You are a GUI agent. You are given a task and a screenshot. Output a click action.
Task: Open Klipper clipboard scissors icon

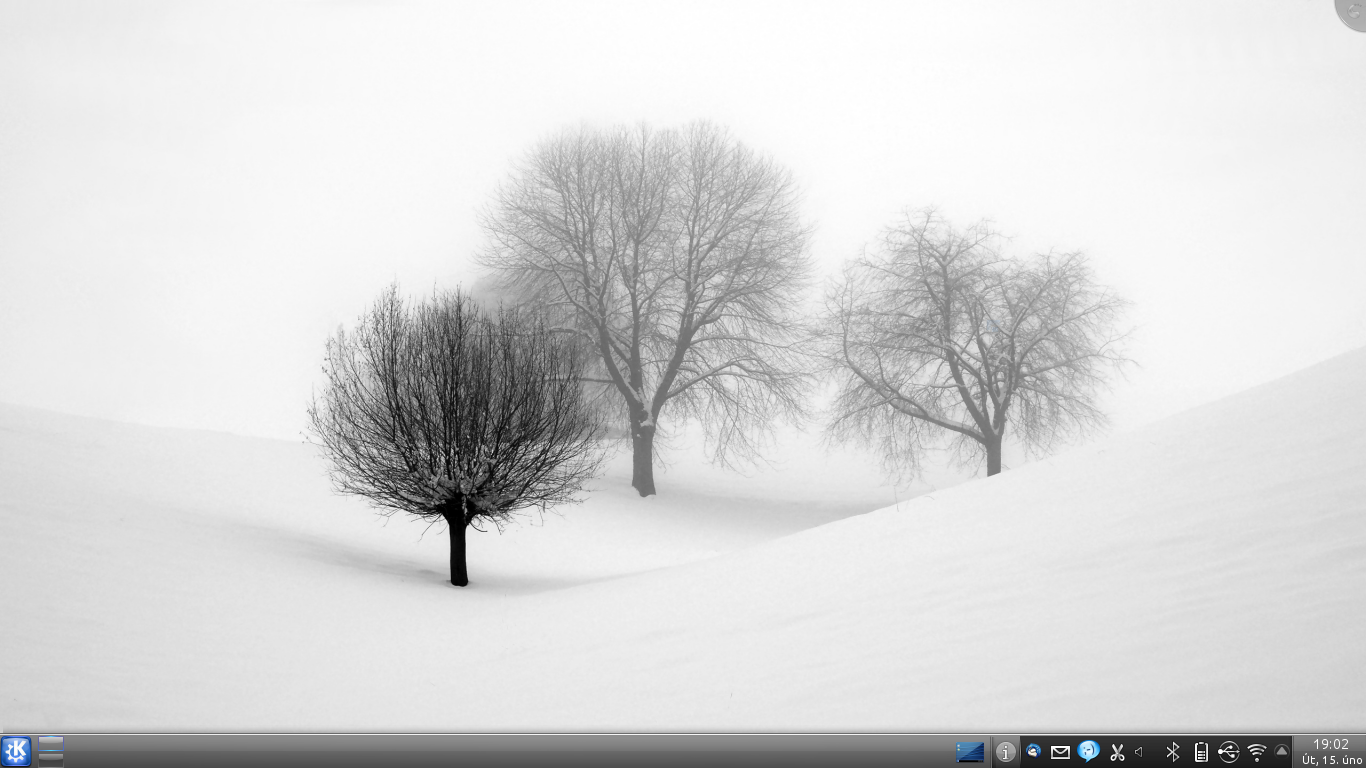click(x=1117, y=752)
